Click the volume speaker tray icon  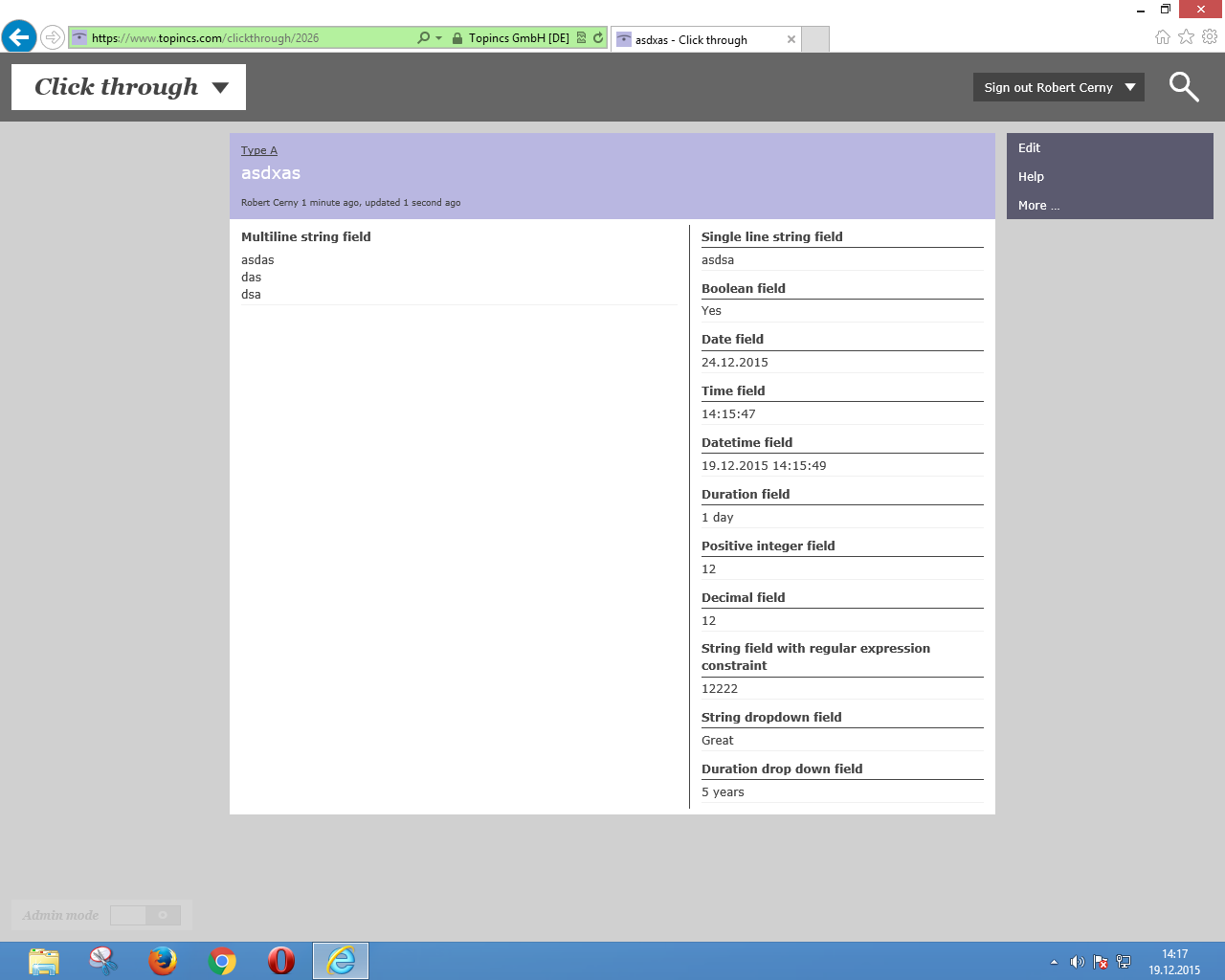1077,962
